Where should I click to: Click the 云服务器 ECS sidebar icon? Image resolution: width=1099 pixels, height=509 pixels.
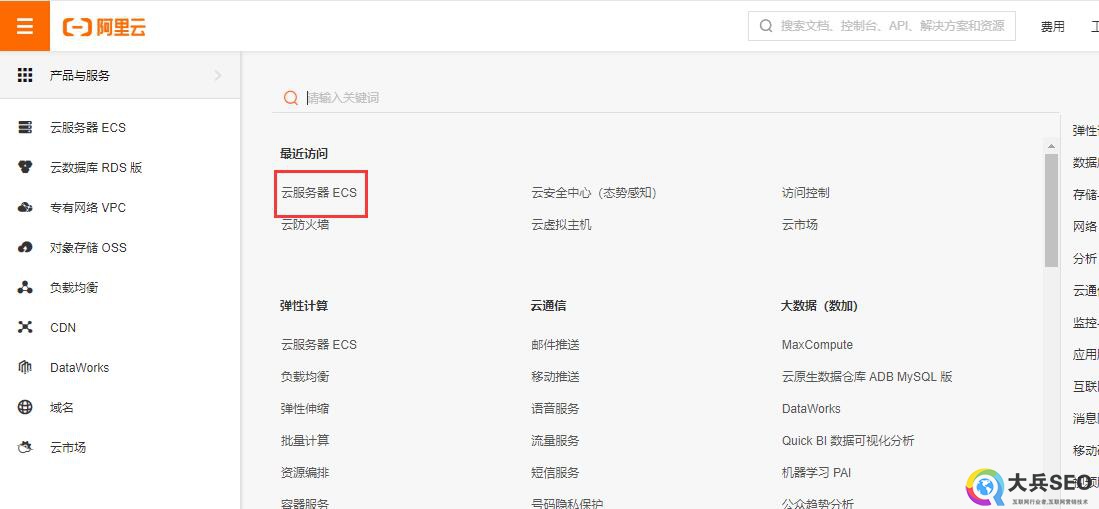pyautogui.click(x=25, y=128)
